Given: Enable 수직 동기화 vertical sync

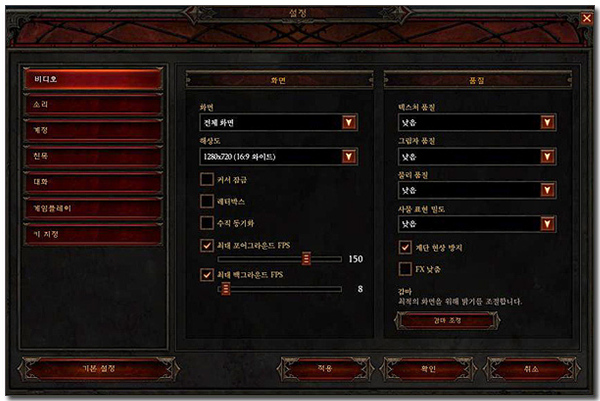Looking at the screenshot, I should 207,223.
